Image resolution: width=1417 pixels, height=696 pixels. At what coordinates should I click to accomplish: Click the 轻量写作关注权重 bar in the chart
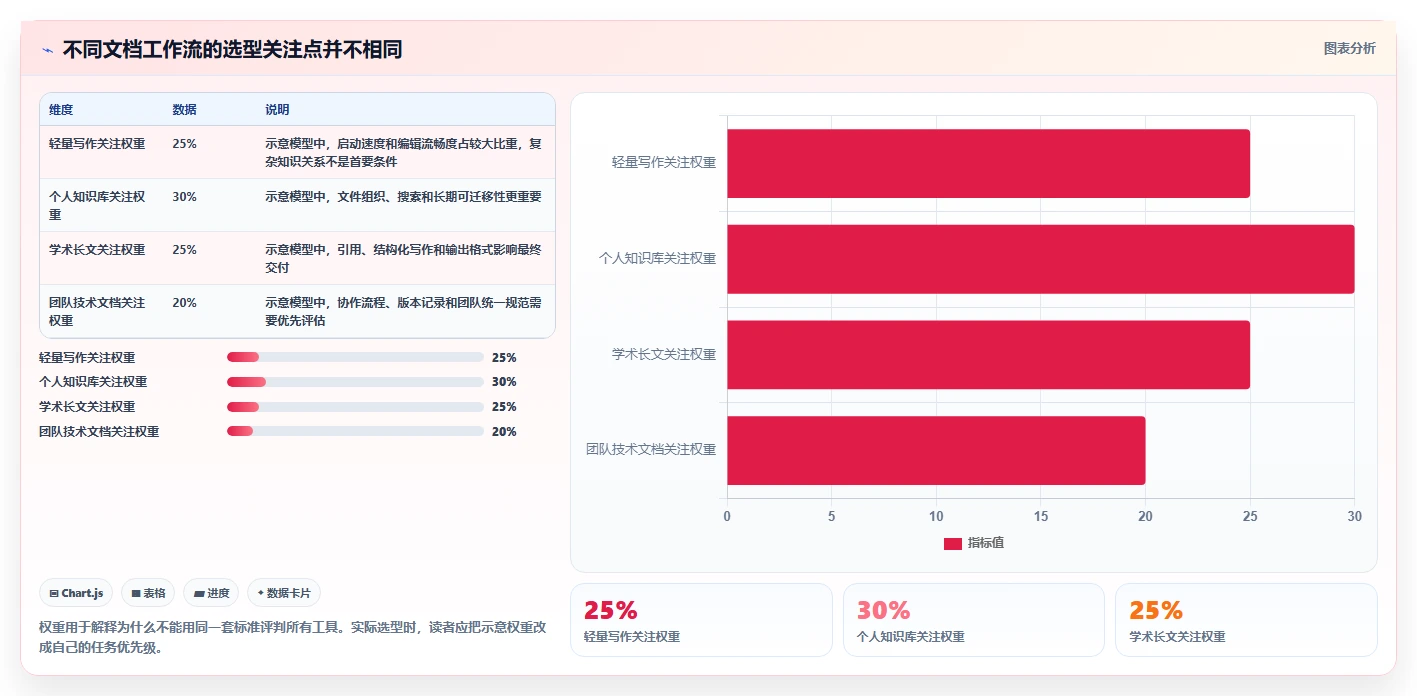(x=988, y=163)
